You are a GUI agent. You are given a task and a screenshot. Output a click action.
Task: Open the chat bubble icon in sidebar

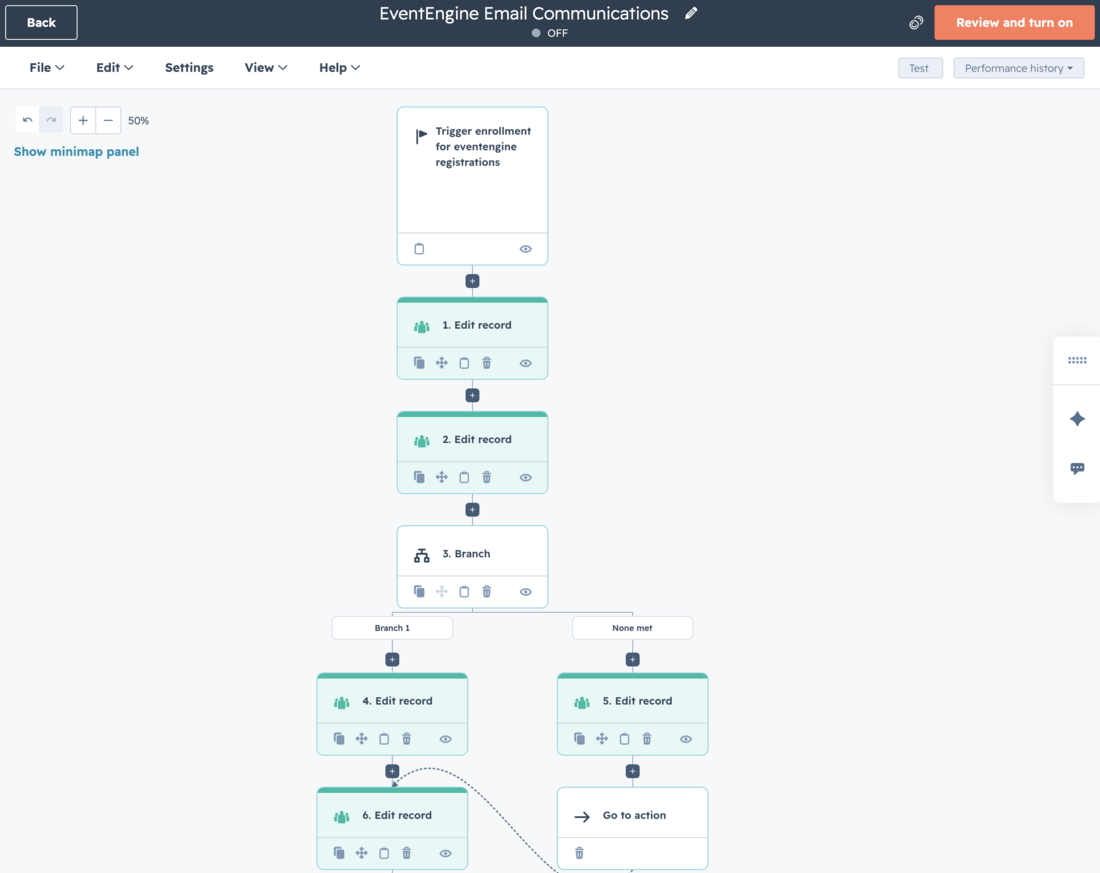click(1077, 468)
